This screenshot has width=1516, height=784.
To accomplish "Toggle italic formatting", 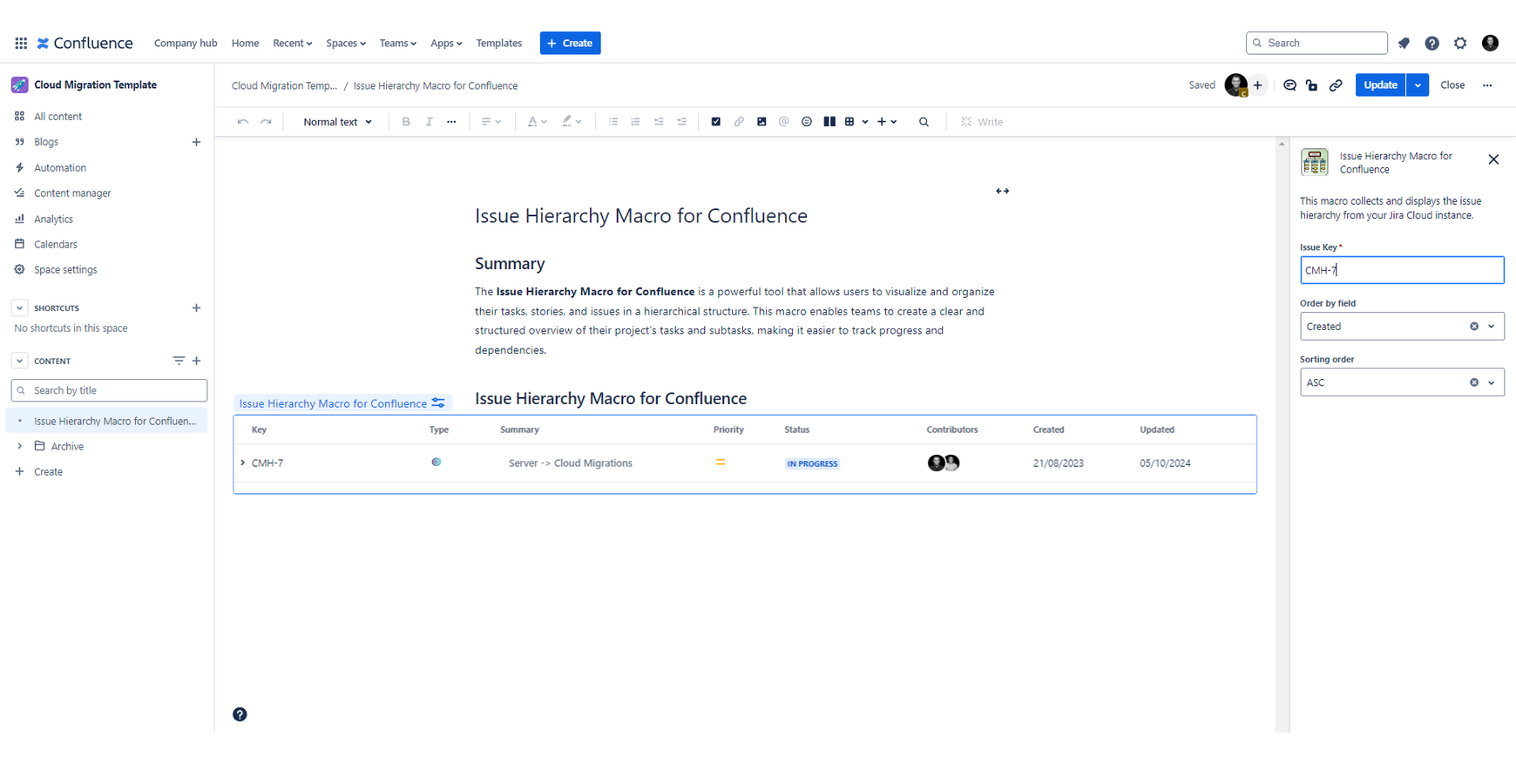I will [429, 122].
